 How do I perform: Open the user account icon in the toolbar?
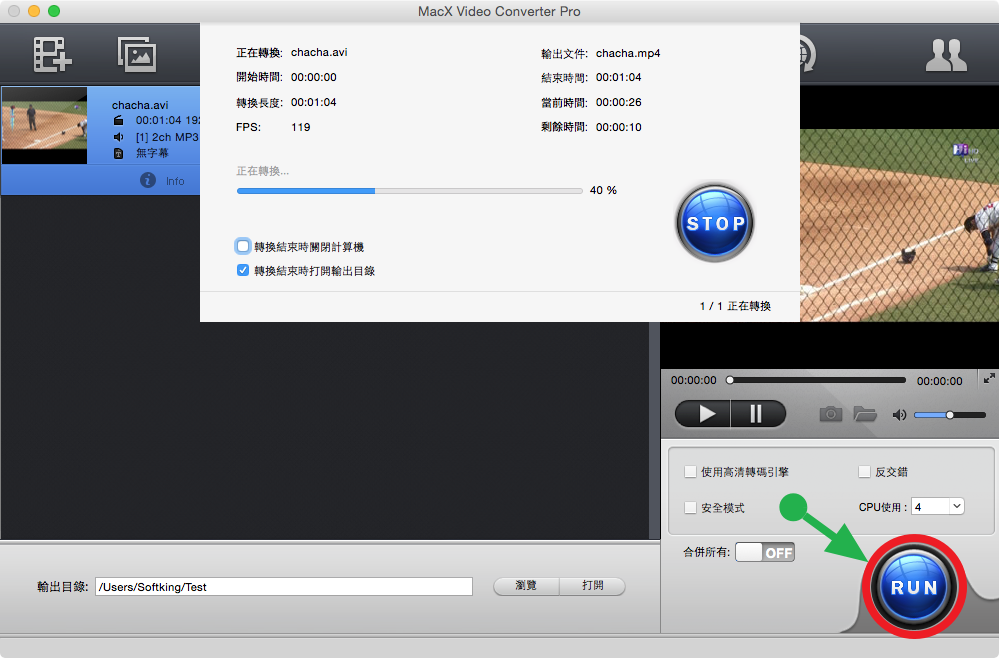(945, 54)
